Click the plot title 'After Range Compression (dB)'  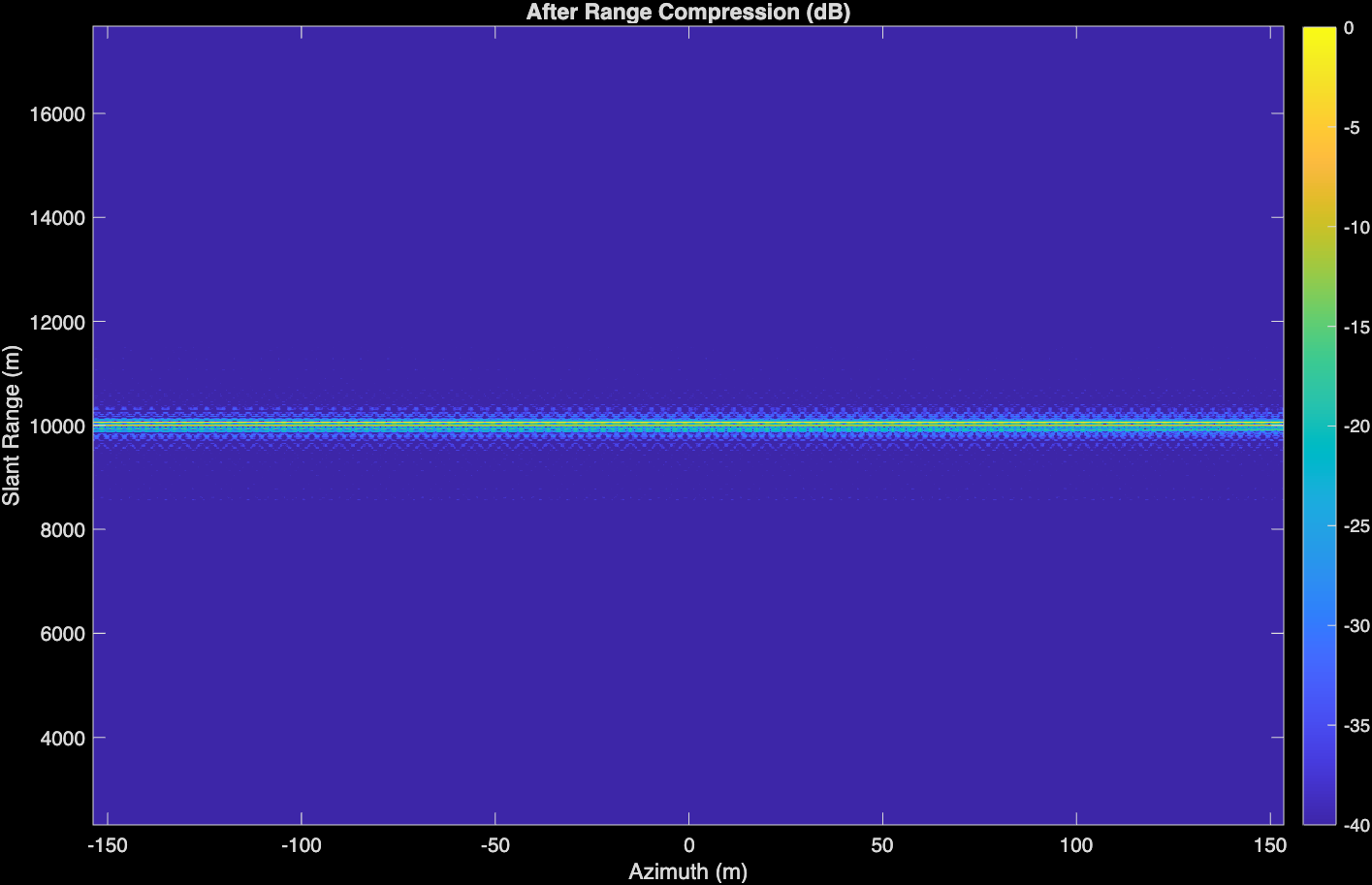coord(687,12)
